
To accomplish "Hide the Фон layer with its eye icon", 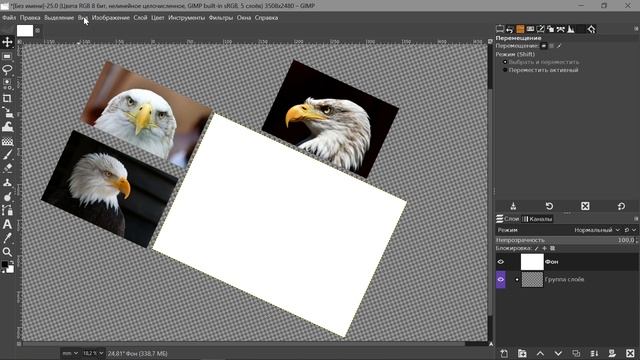I will pyautogui.click(x=500, y=262).
